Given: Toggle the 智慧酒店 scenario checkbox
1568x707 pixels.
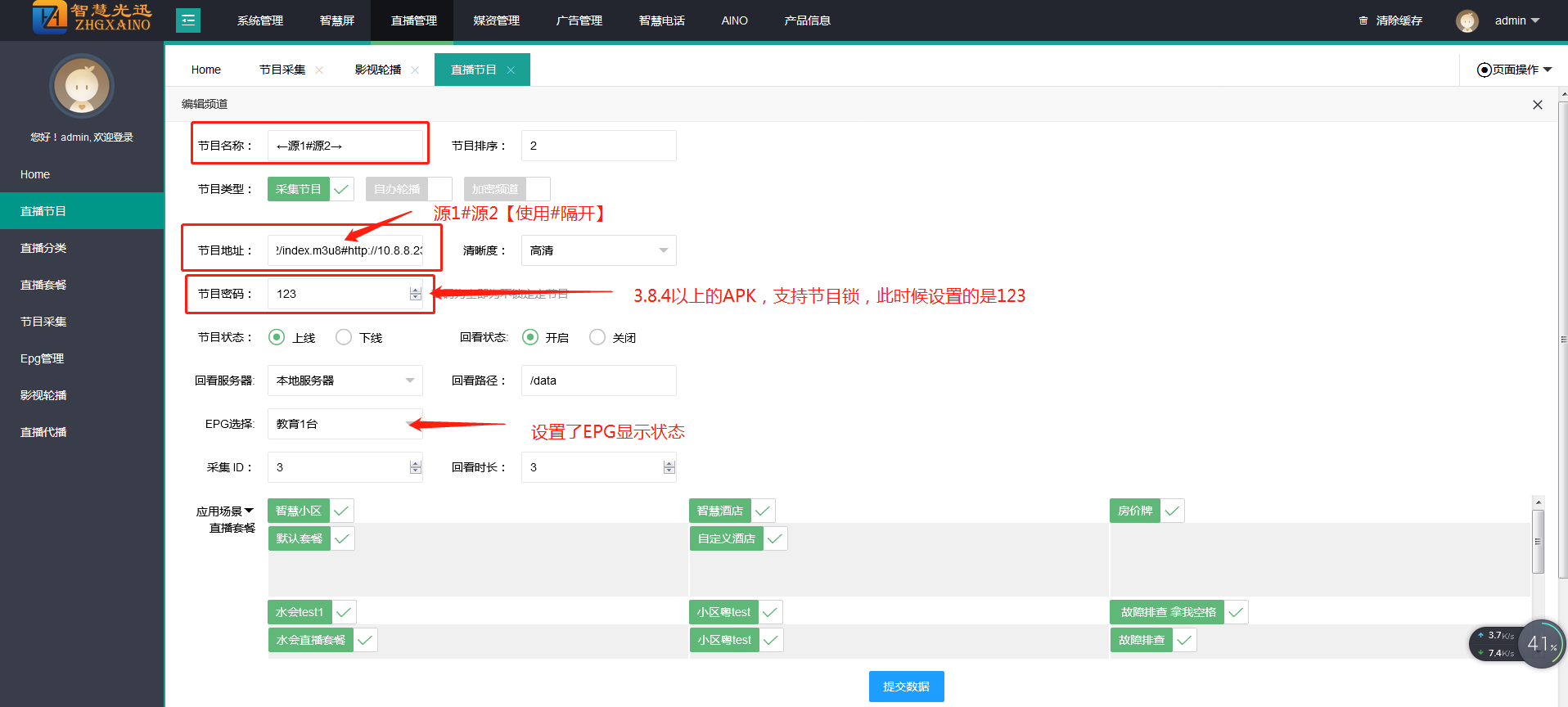Looking at the screenshot, I should [763, 511].
